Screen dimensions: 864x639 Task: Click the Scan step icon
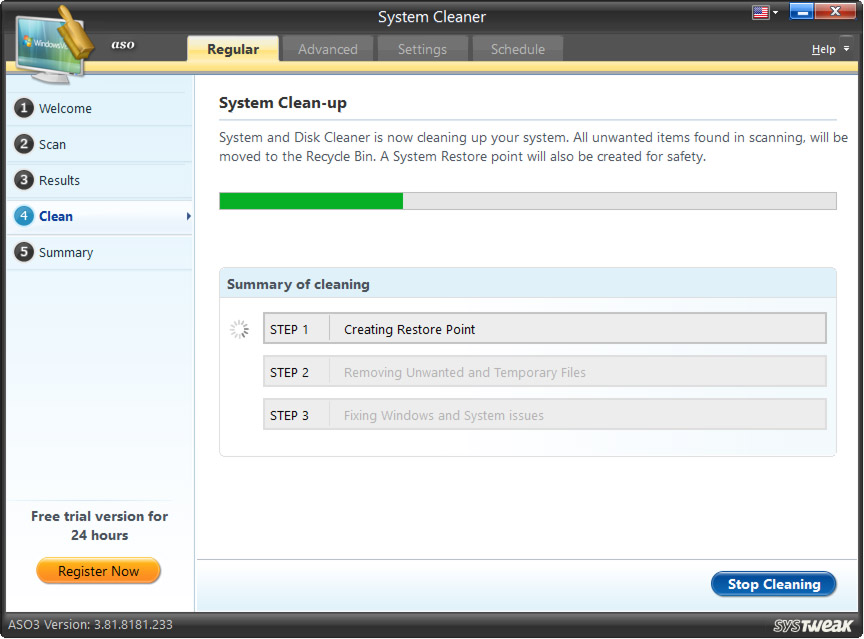point(24,144)
